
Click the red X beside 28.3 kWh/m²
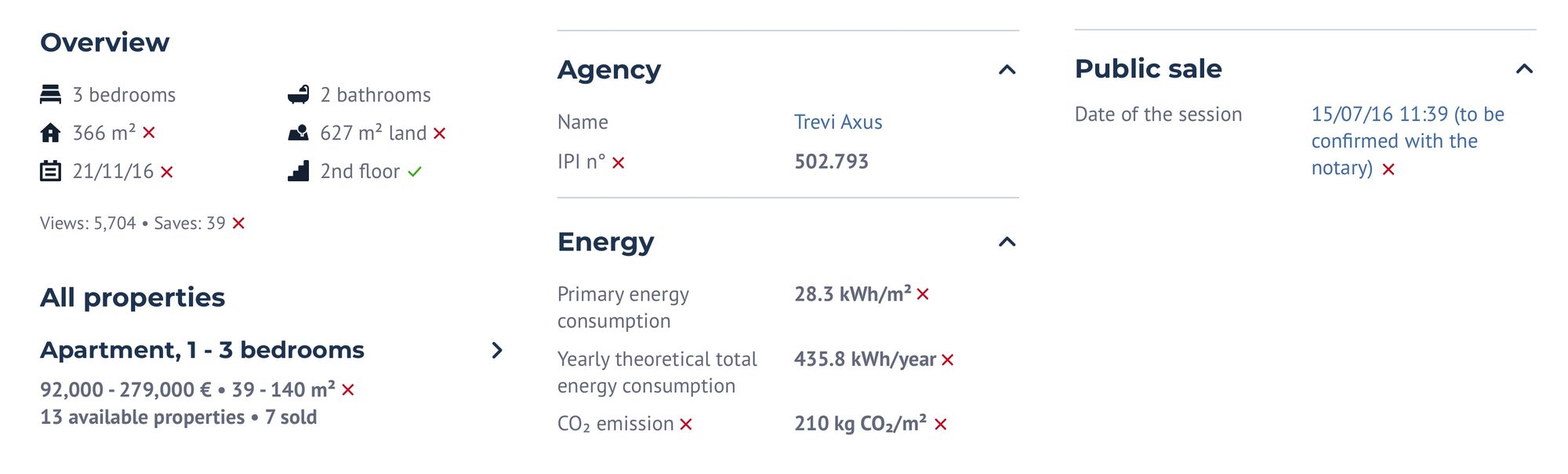click(x=923, y=294)
